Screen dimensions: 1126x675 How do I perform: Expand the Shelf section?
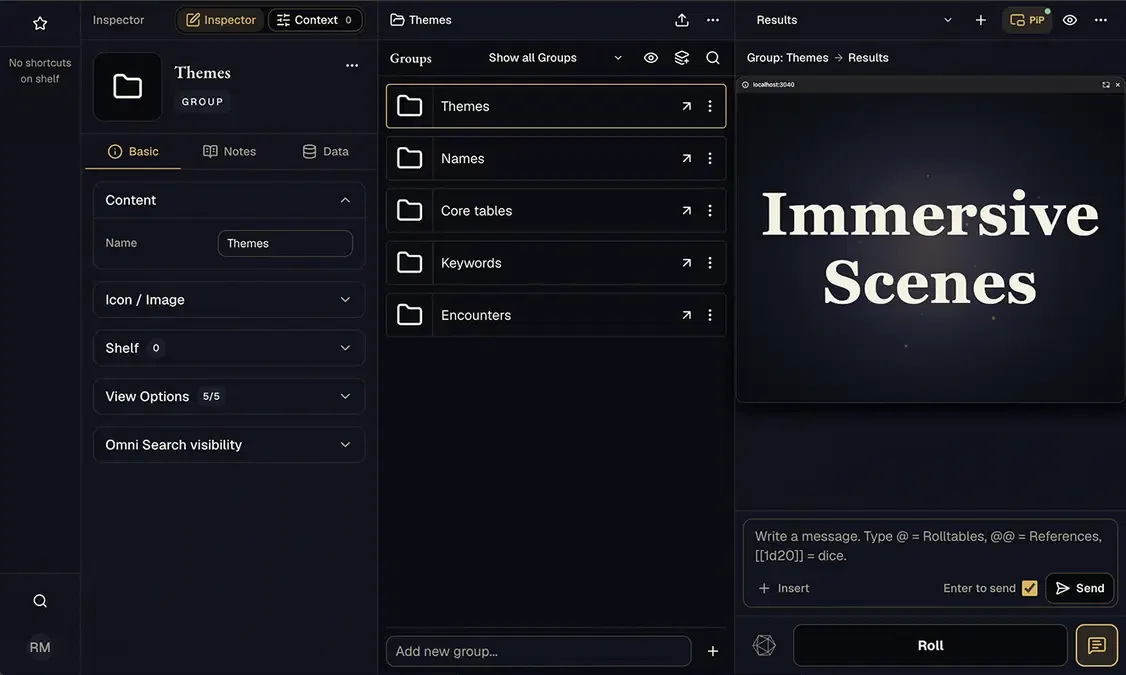click(x=229, y=348)
